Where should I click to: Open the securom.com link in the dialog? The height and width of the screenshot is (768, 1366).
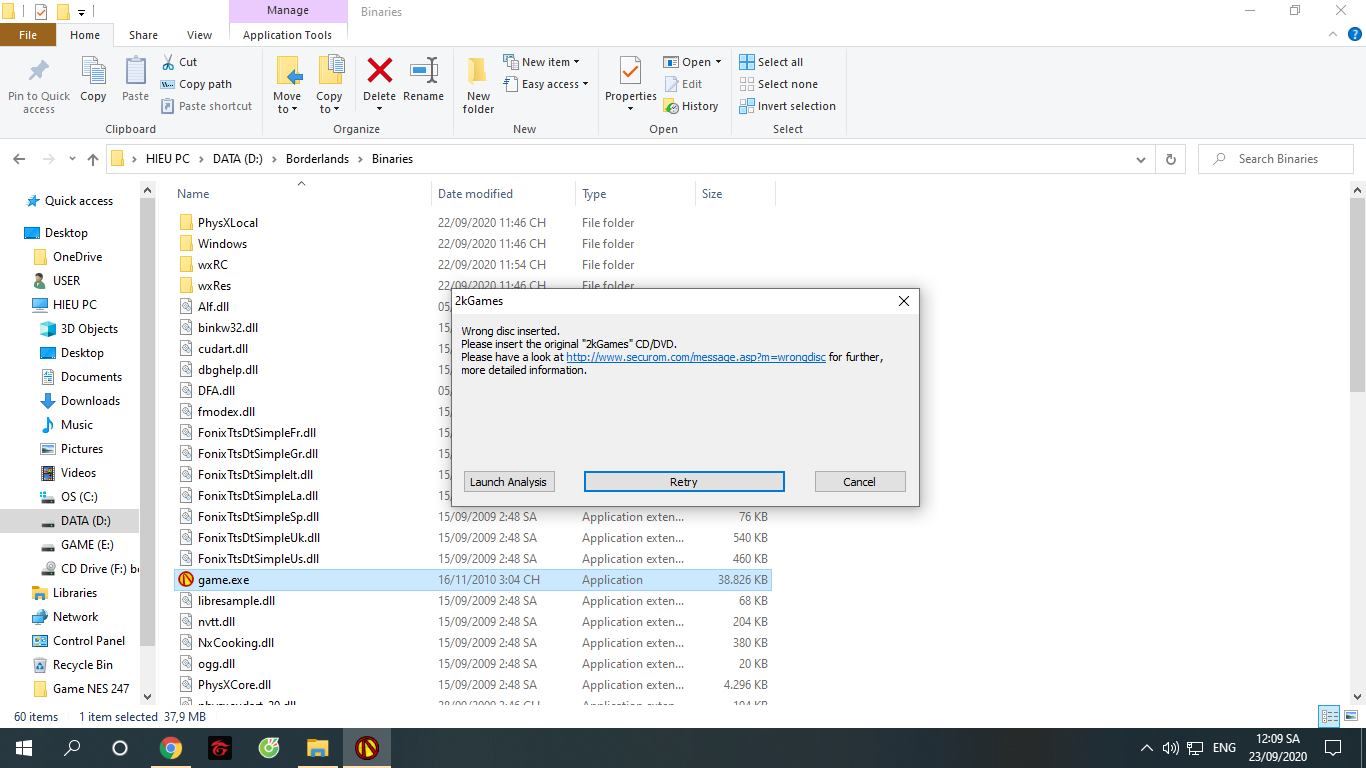point(695,357)
